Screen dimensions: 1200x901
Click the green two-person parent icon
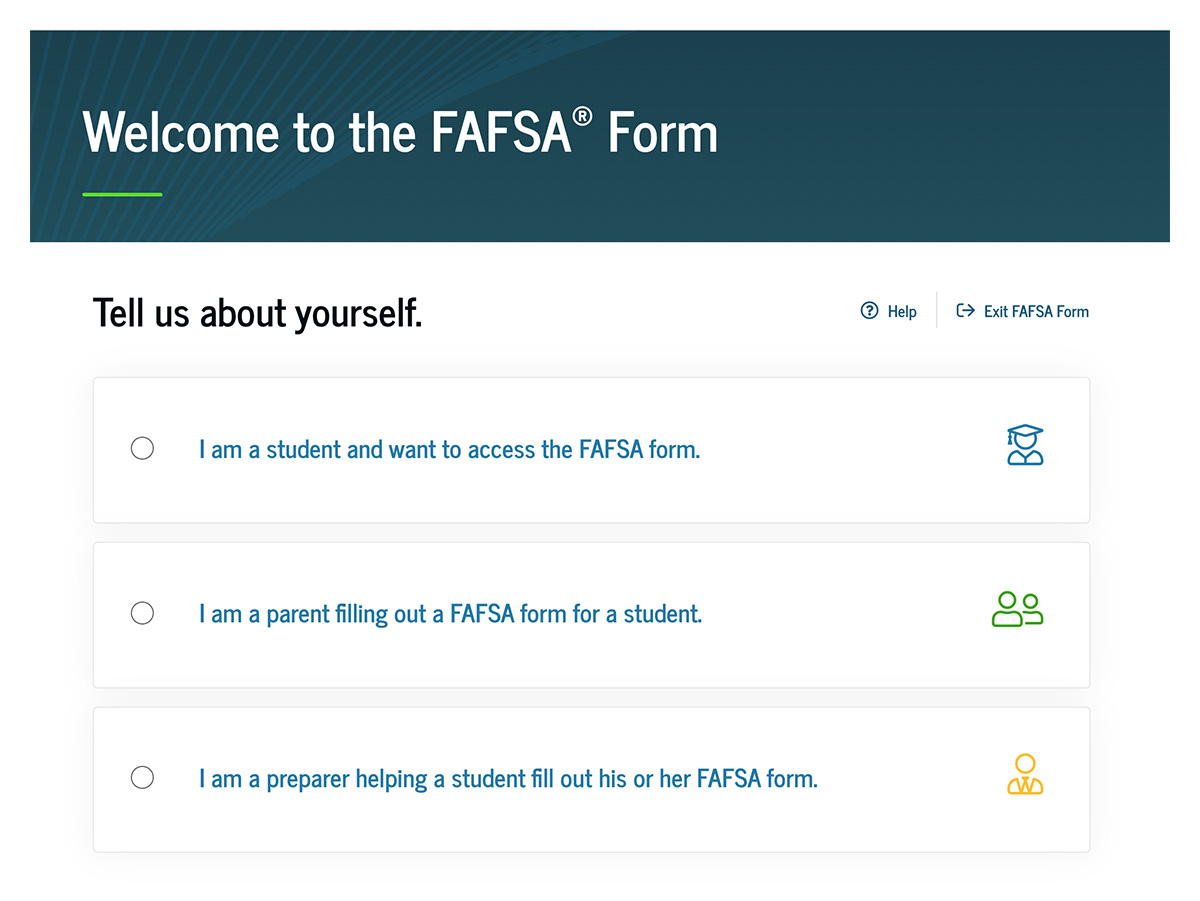coord(1017,609)
